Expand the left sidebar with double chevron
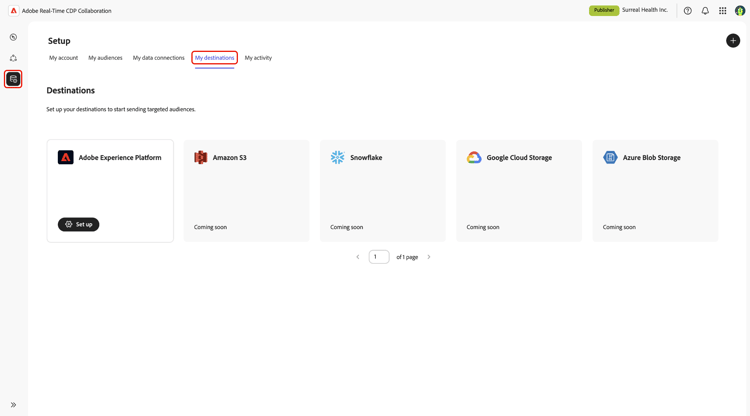Screen dimensions: 750x416 coord(13,405)
